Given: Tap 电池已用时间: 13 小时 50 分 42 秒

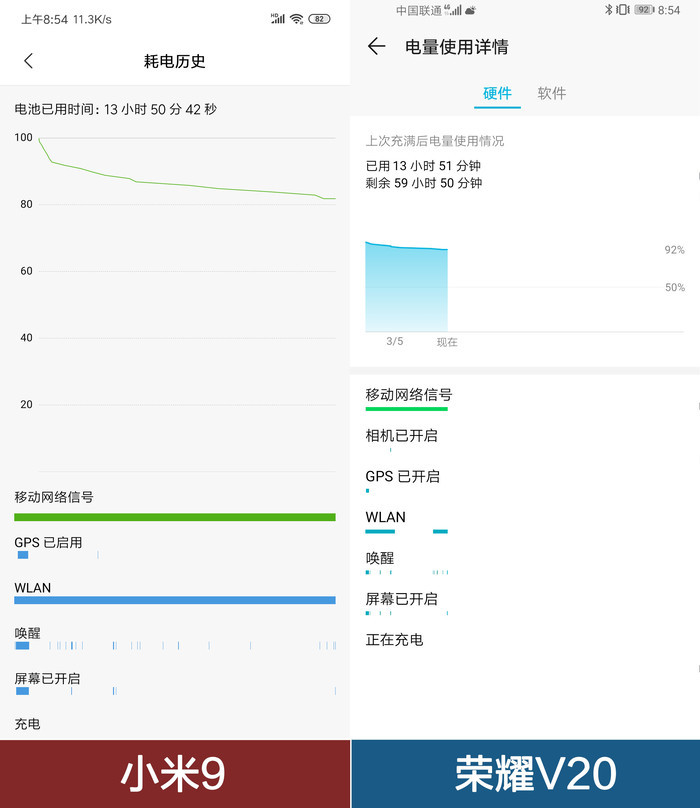Looking at the screenshot, I should pos(115,109).
